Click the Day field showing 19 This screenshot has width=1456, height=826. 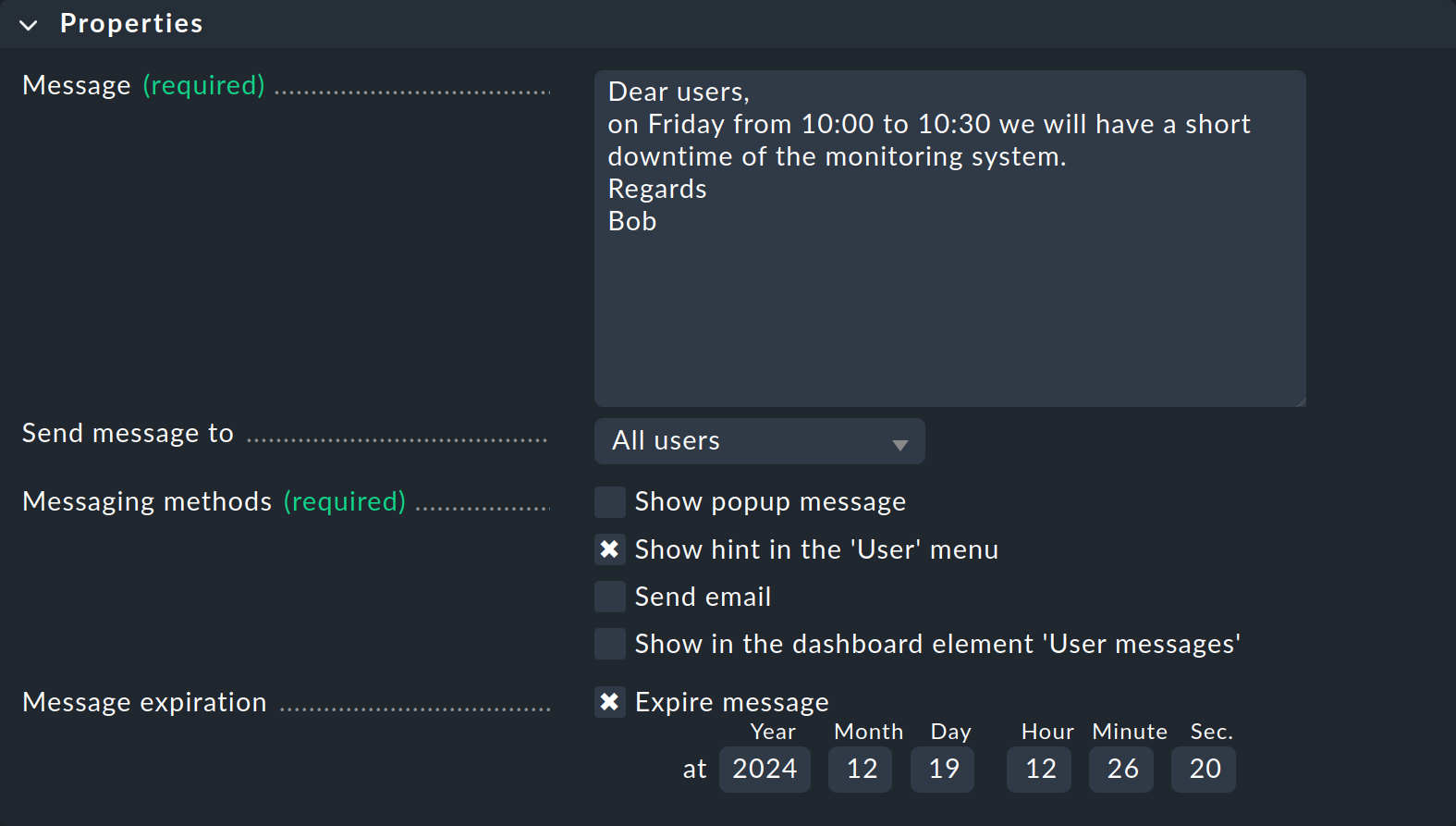(x=943, y=769)
